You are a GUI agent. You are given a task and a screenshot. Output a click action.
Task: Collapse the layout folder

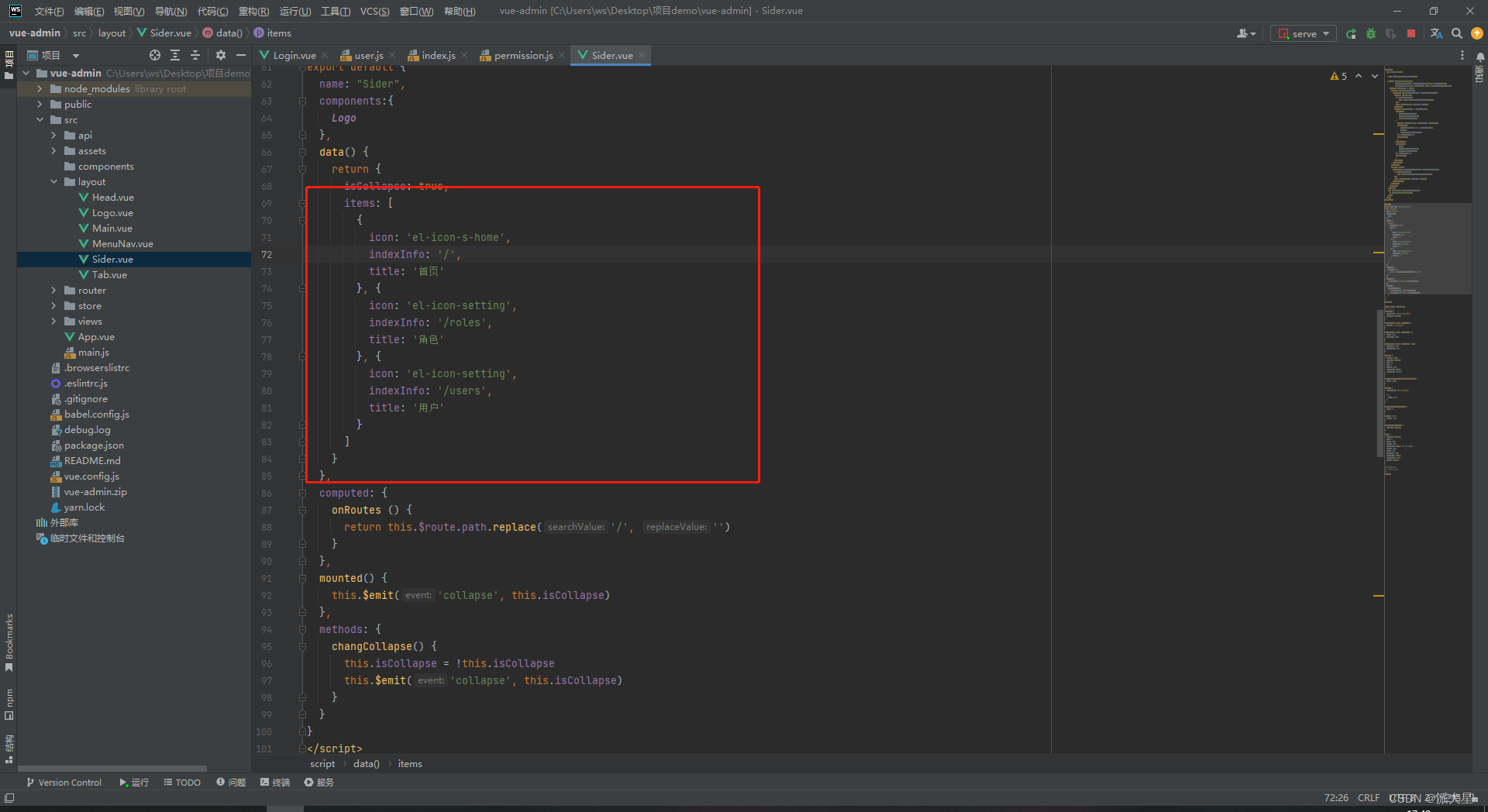click(53, 182)
